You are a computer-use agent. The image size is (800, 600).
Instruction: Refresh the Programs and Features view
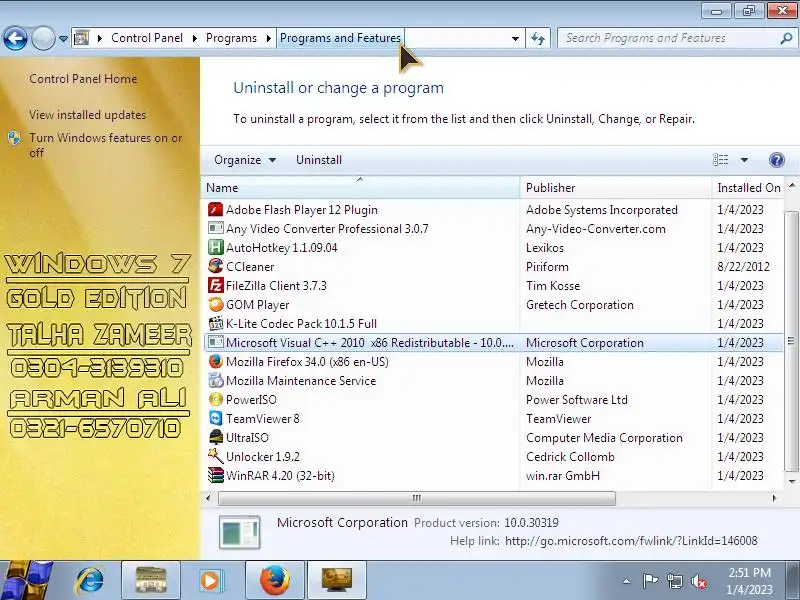538,38
